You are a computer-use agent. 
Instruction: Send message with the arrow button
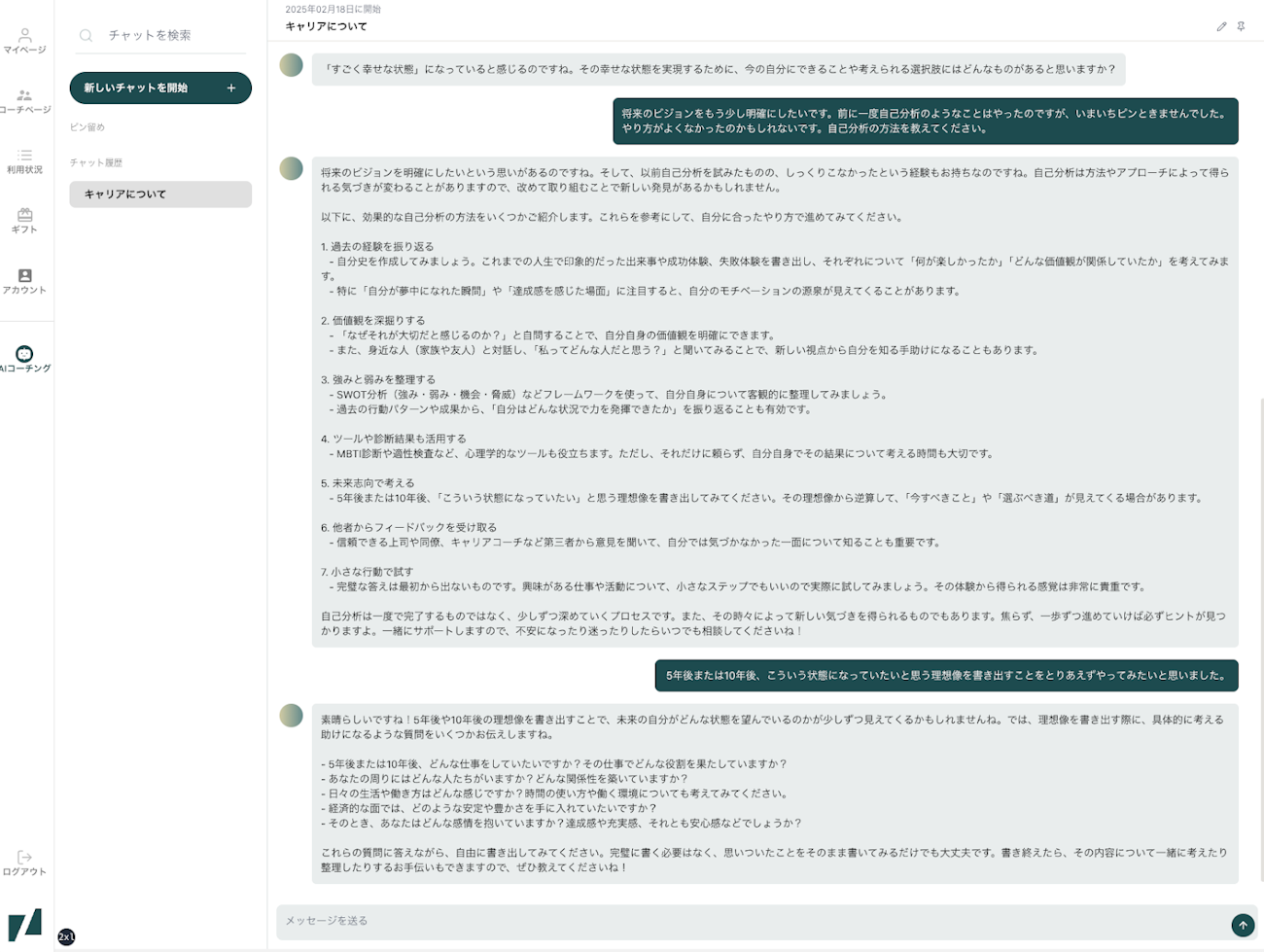1243,925
